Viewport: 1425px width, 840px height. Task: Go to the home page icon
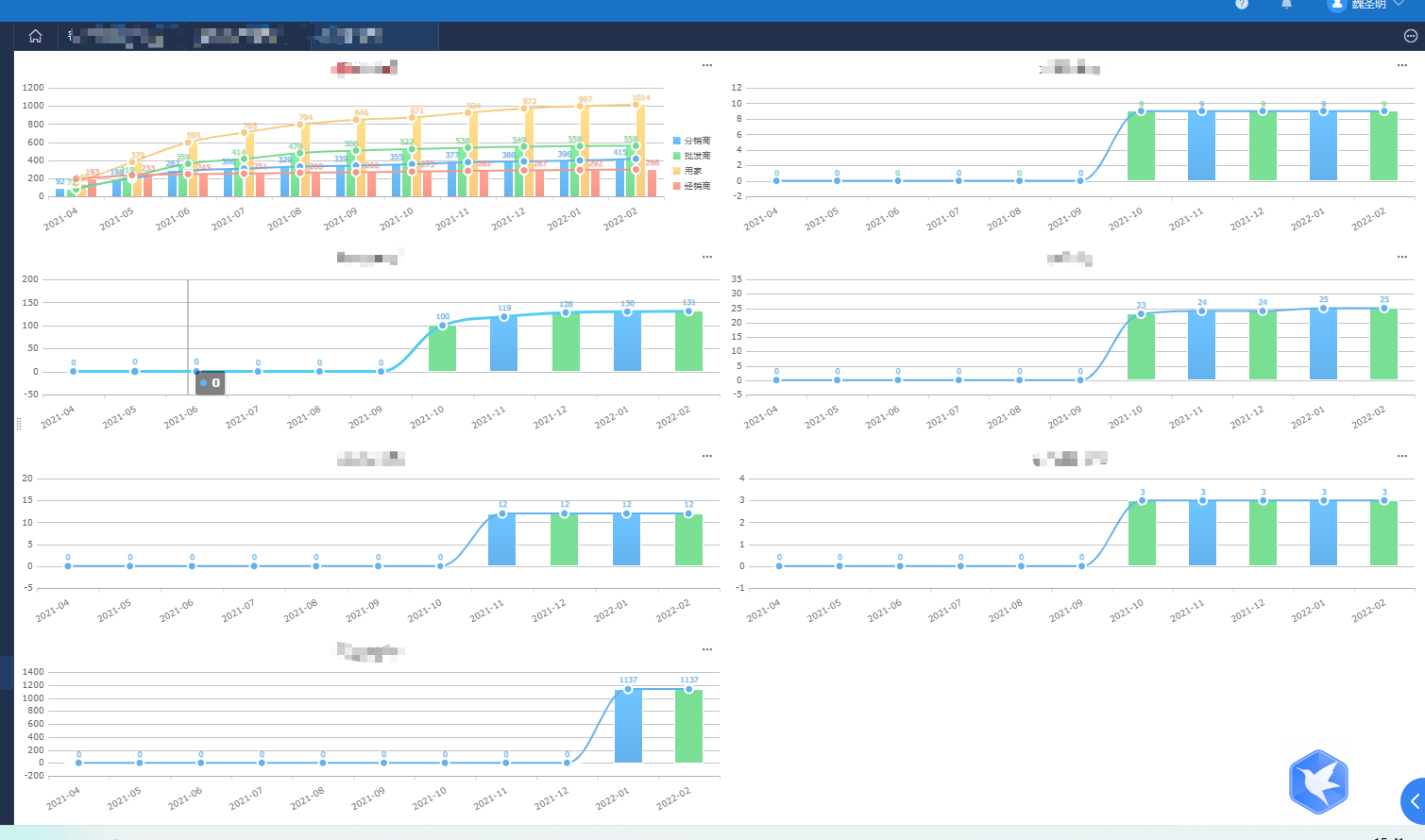tap(35, 36)
